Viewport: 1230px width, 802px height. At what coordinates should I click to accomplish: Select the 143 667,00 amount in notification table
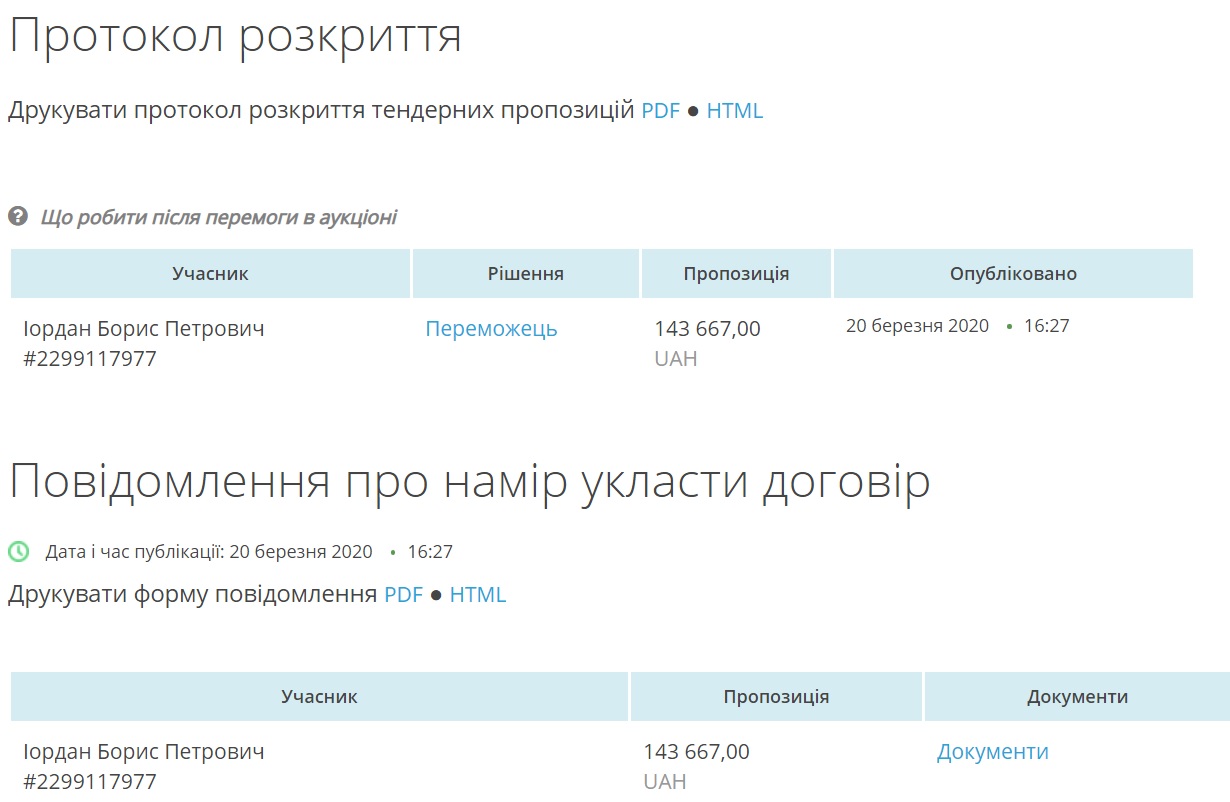pyautogui.click(x=696, y=752)
